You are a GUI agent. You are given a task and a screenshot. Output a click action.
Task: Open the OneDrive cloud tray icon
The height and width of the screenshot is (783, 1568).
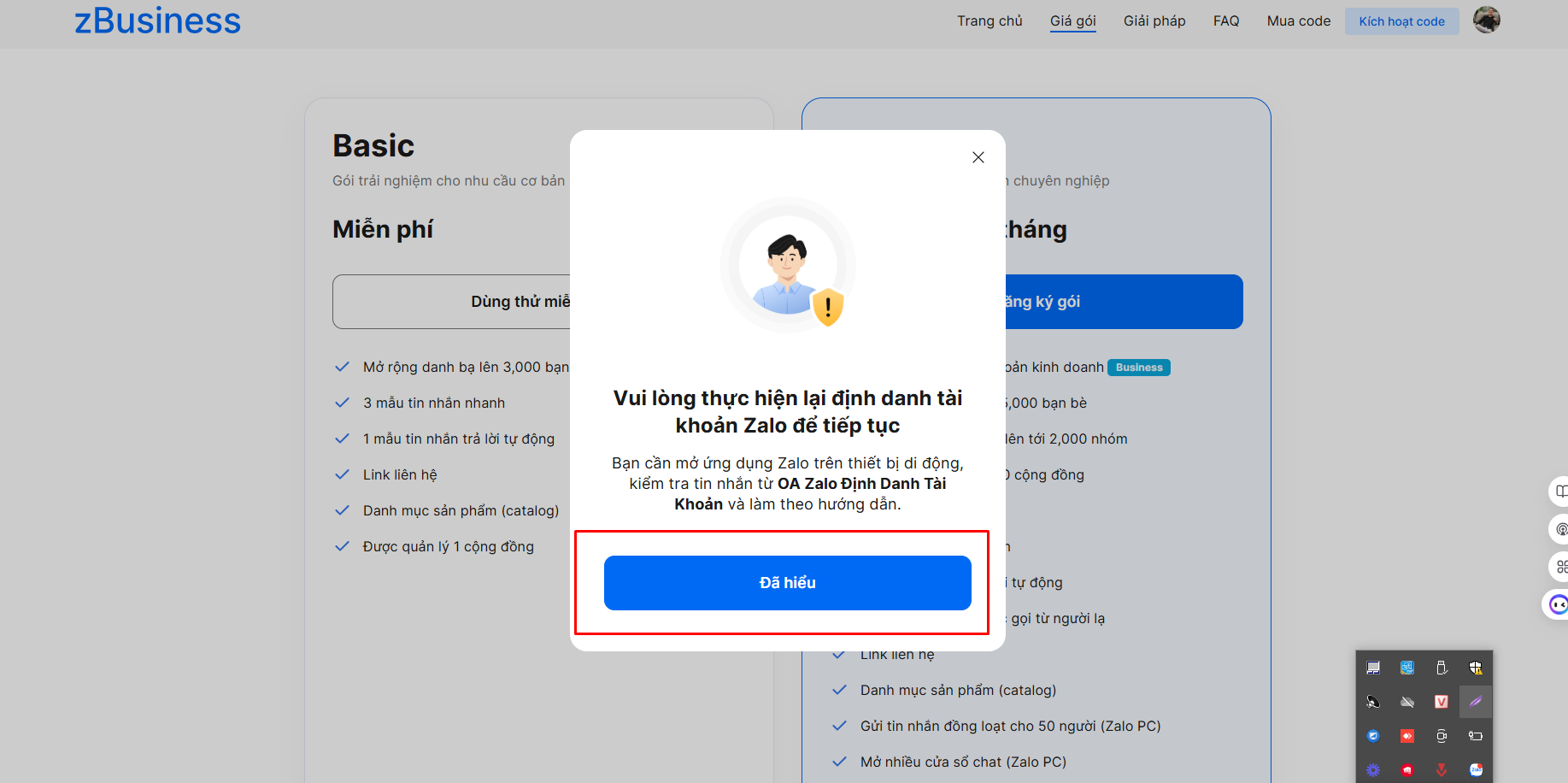(x=1407, y=702)
